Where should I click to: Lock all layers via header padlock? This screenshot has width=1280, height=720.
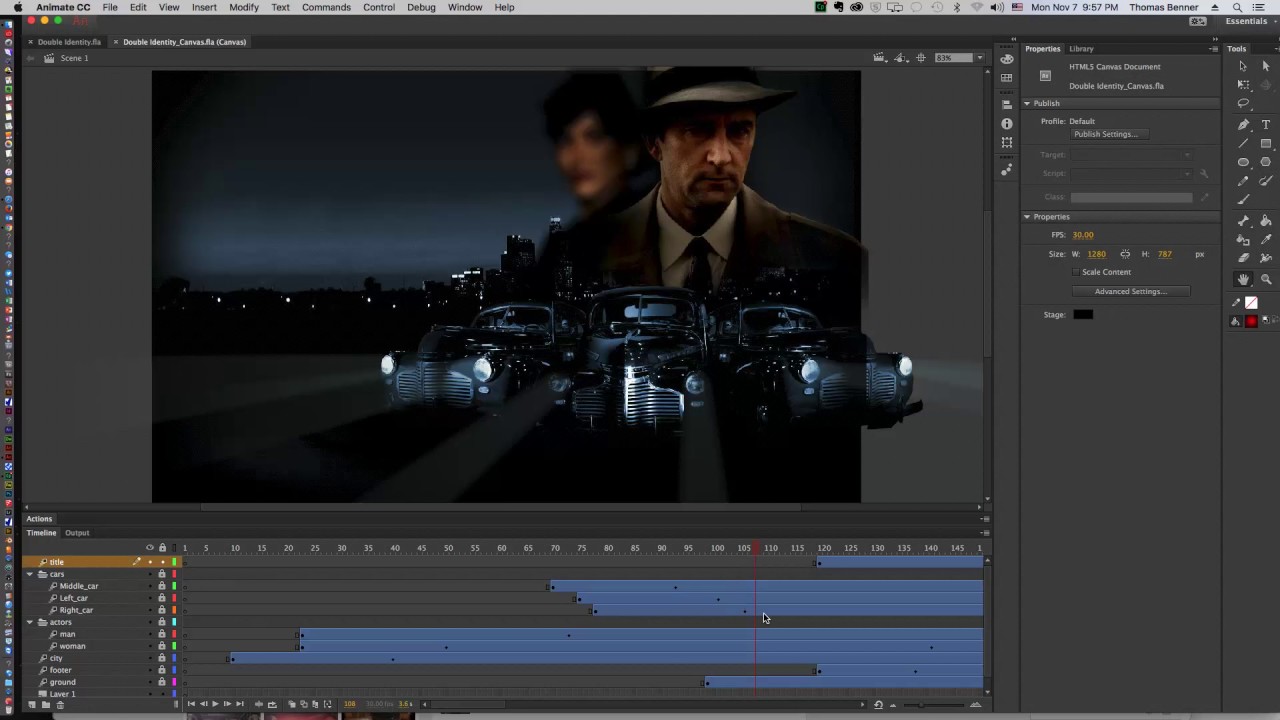162,548
